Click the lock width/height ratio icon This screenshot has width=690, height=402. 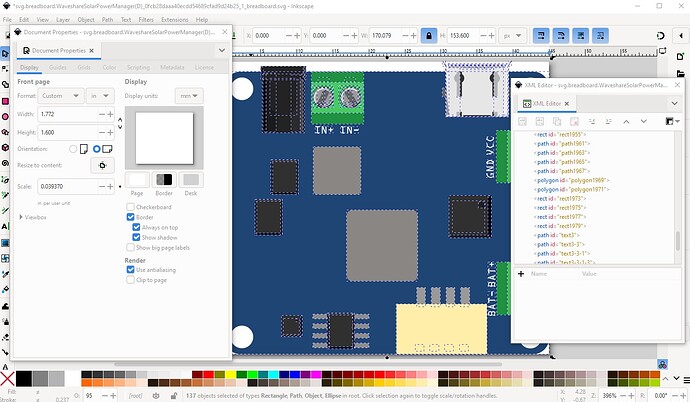[x=429, y=36]
